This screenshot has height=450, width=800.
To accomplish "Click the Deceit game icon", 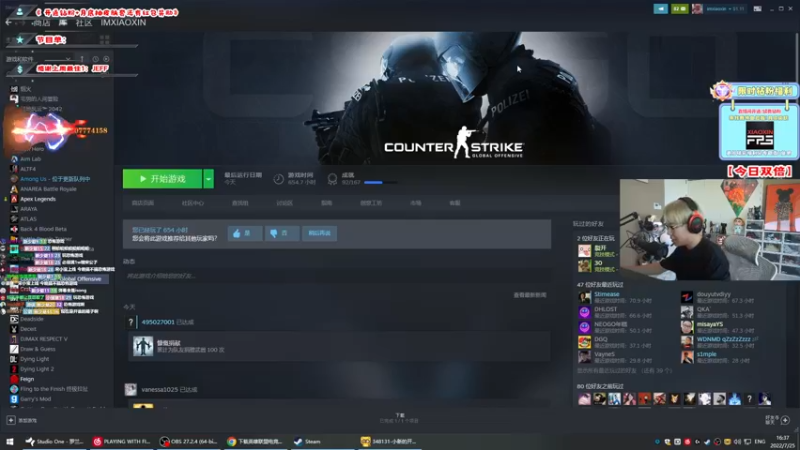I will point(14,329).
